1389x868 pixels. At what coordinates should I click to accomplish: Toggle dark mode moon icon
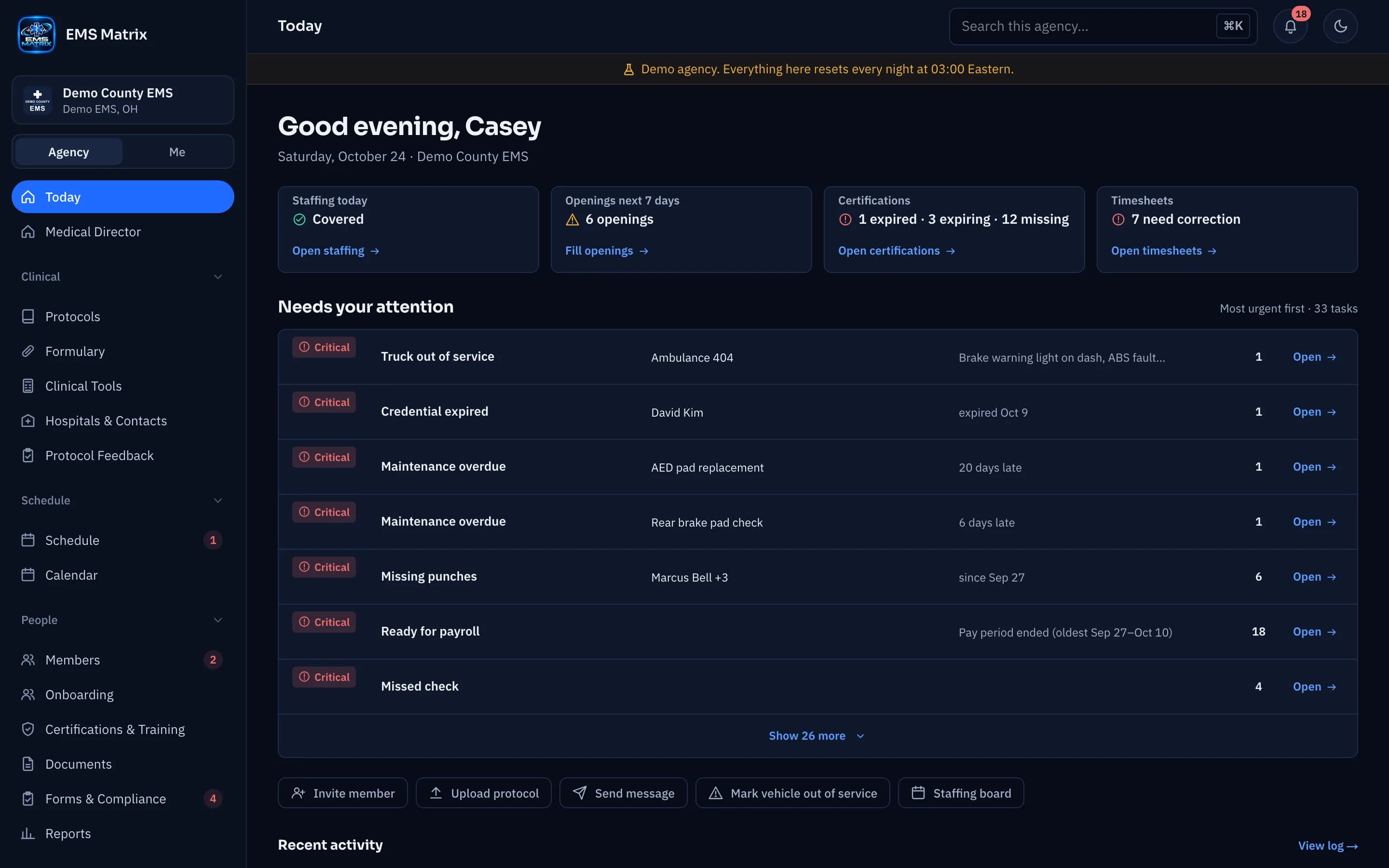(1340, 27)
